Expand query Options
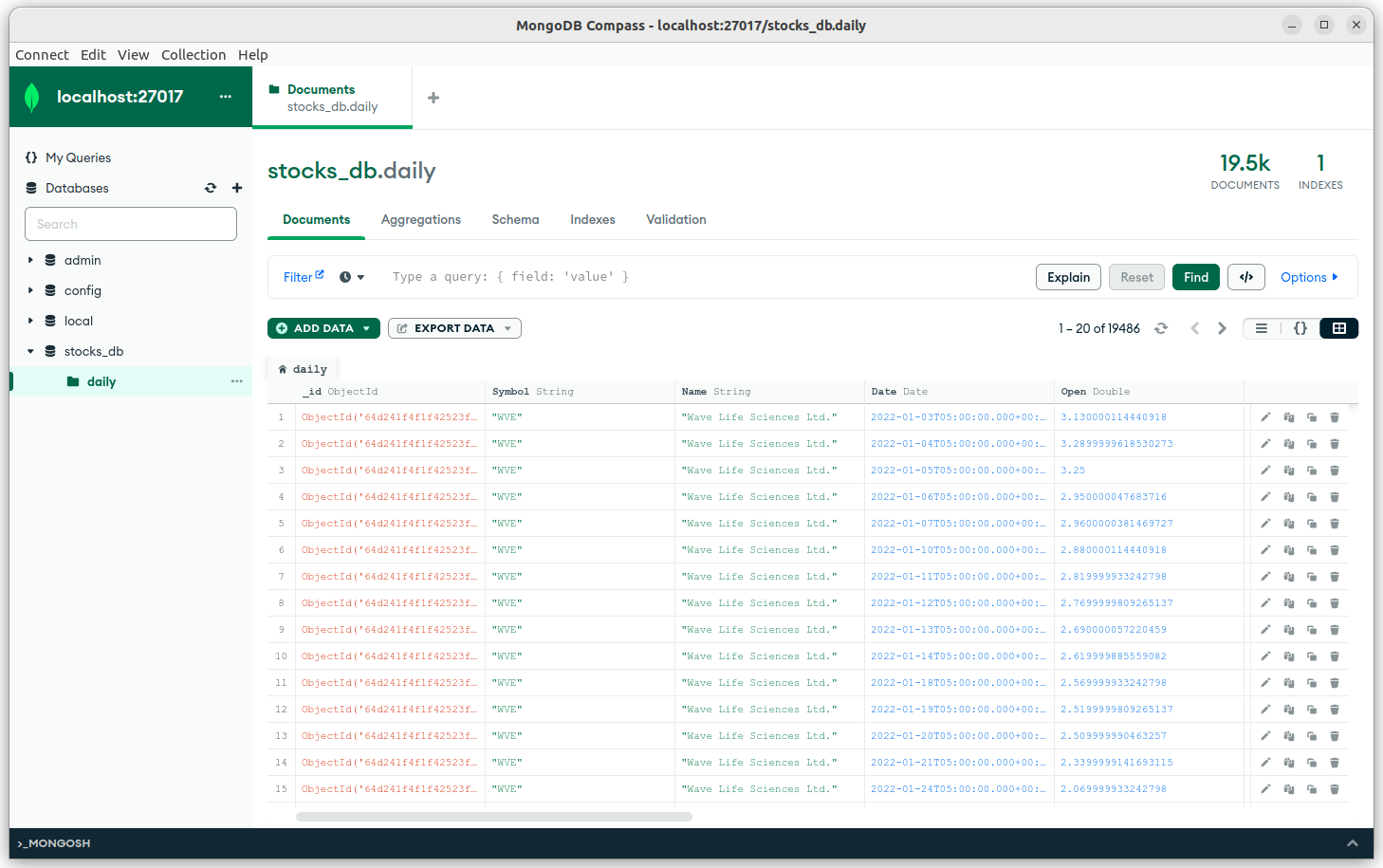 coord(1309,277)
